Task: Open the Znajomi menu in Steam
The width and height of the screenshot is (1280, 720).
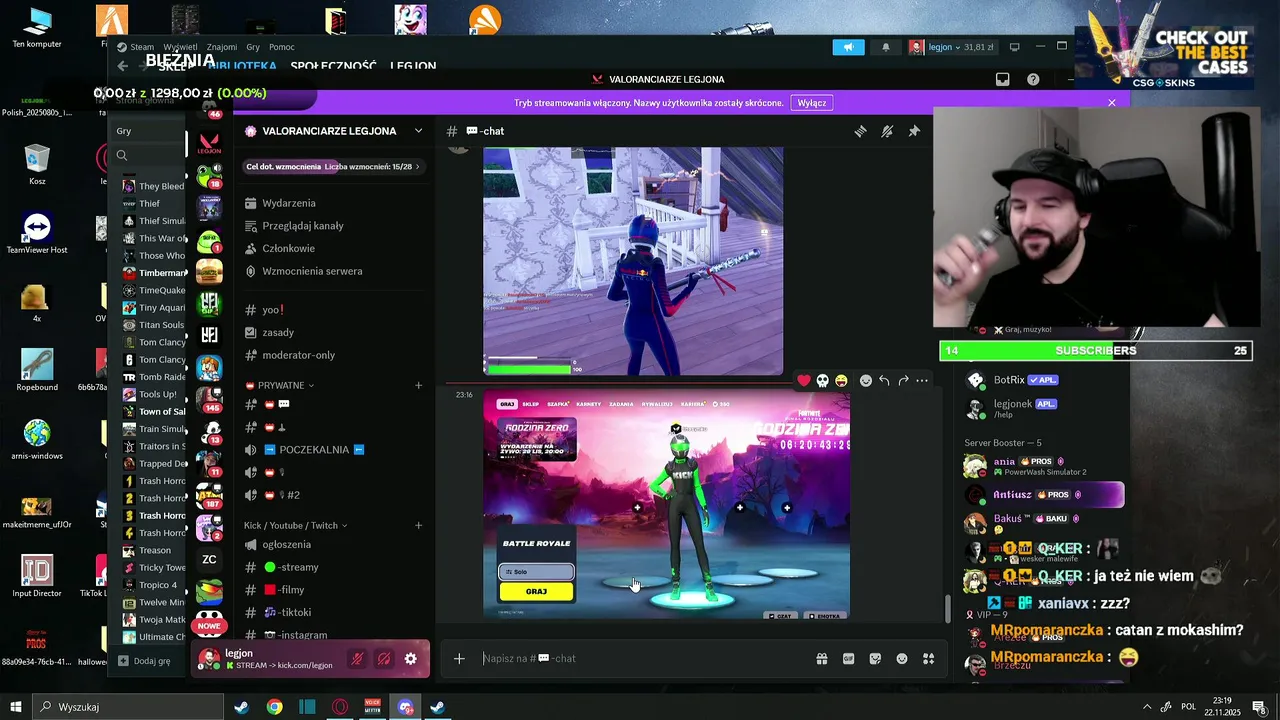Action: (x=222, y=47)
